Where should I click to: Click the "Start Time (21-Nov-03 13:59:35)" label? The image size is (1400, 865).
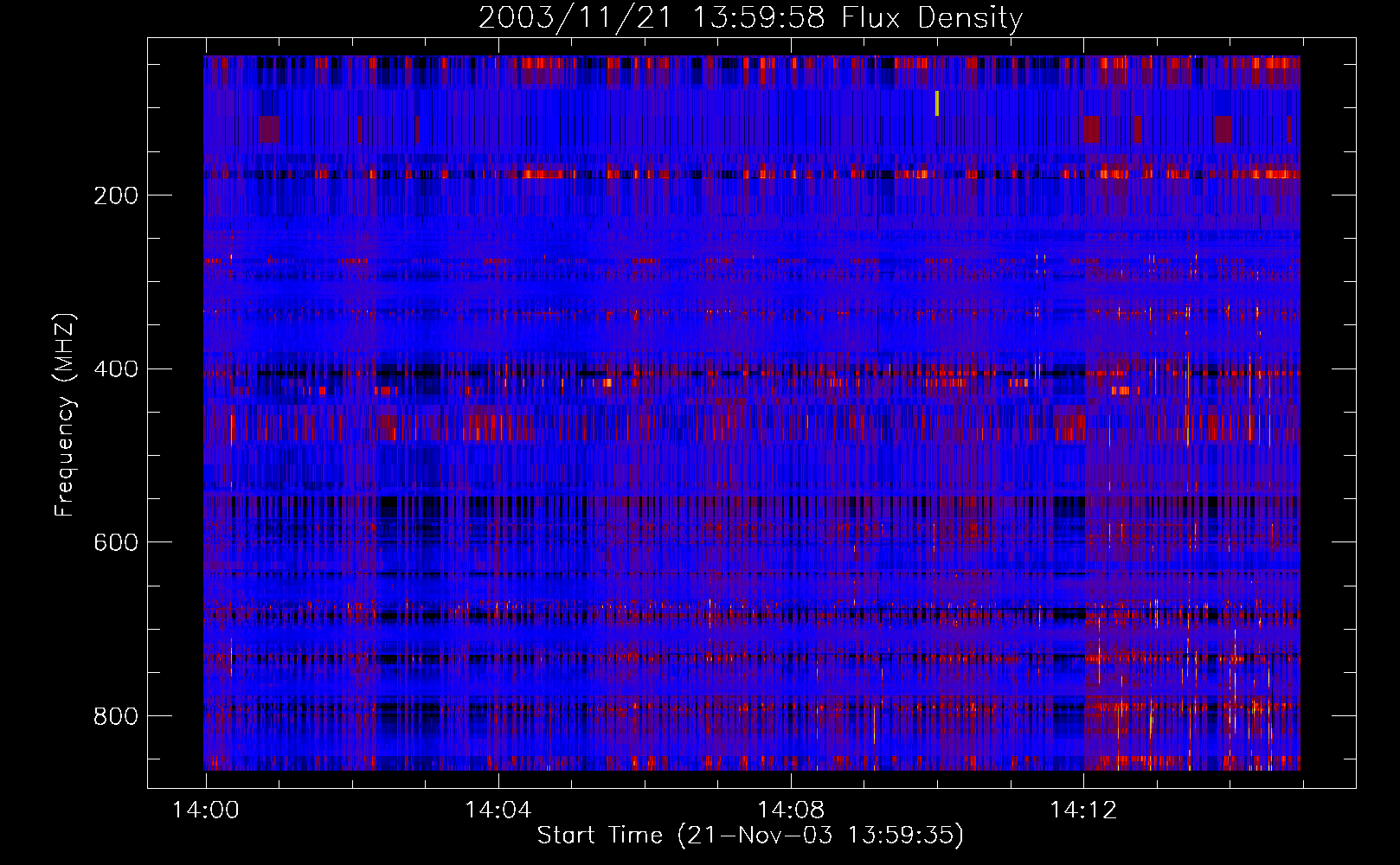click(750, 836)
